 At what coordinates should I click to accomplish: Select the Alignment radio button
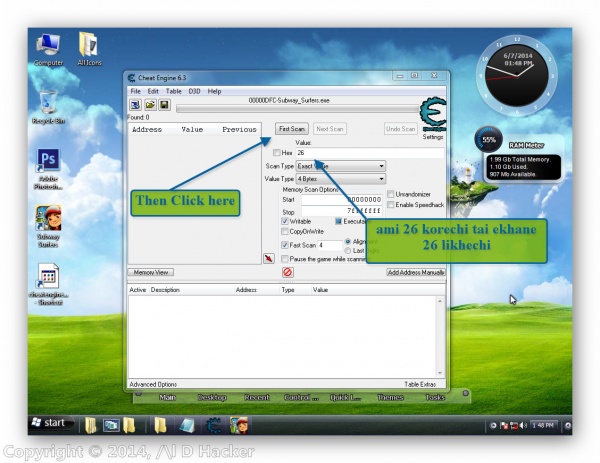click(x=348, y=241)
